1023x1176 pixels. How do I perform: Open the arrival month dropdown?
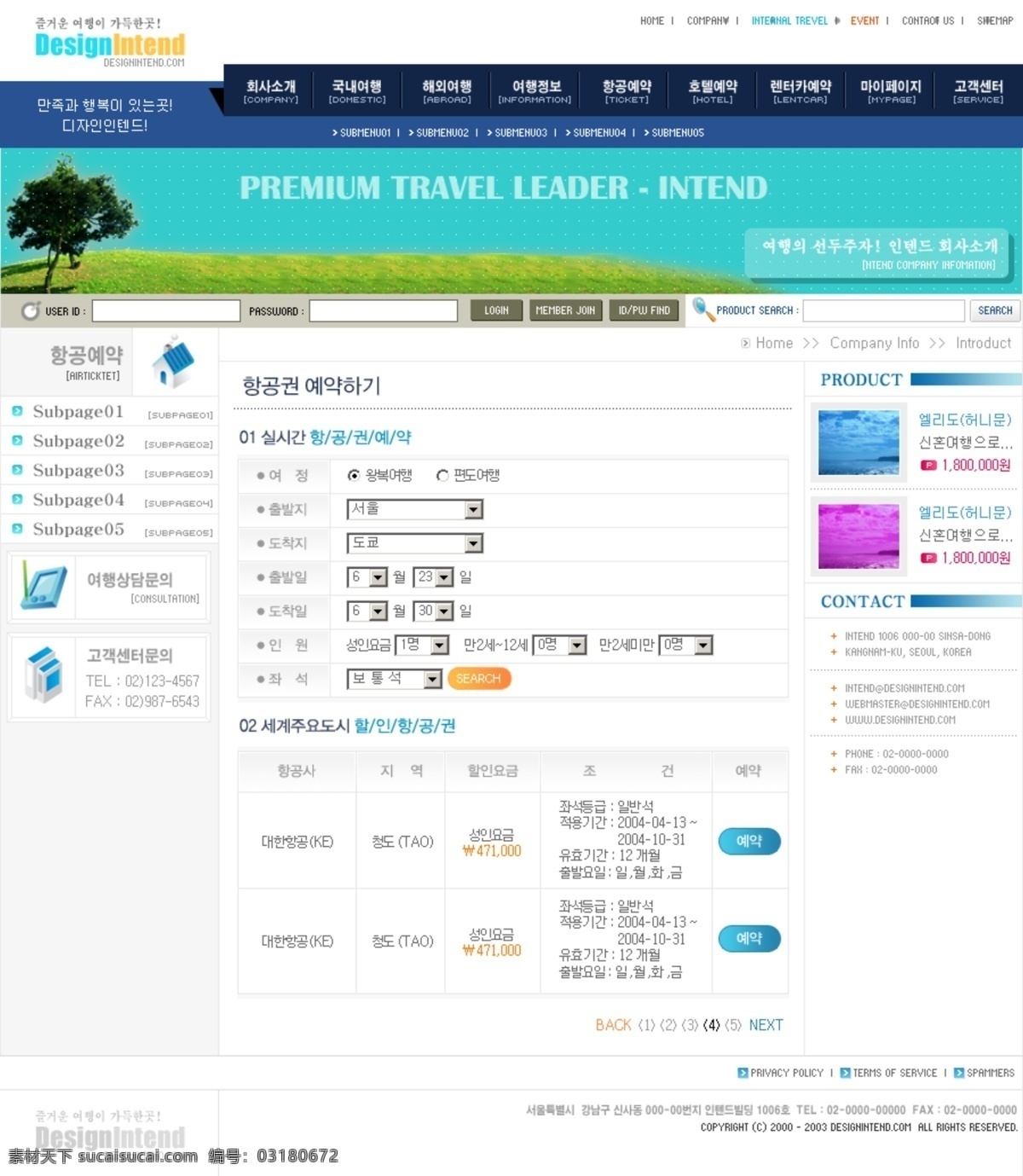(367, 611)
